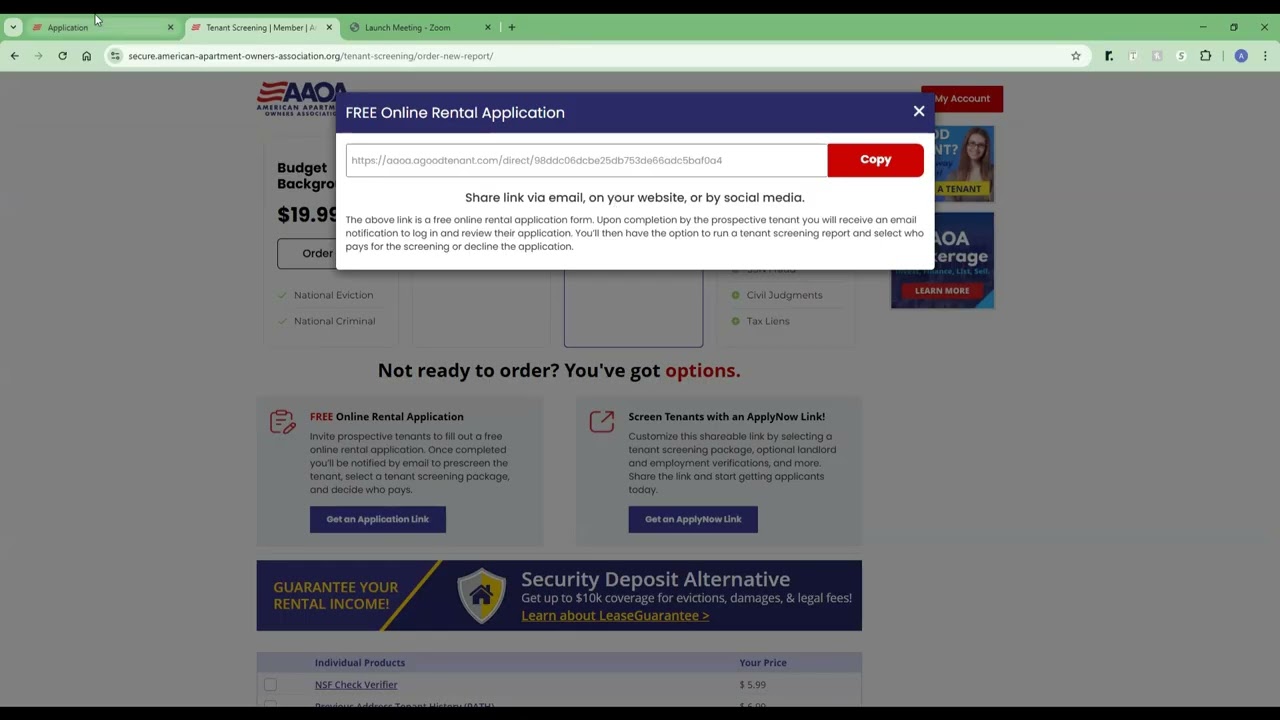Image resolution: width=1280 pixels, height=720 pixels.
Task: Go to browser home page
Action: [x=86, y=56]
